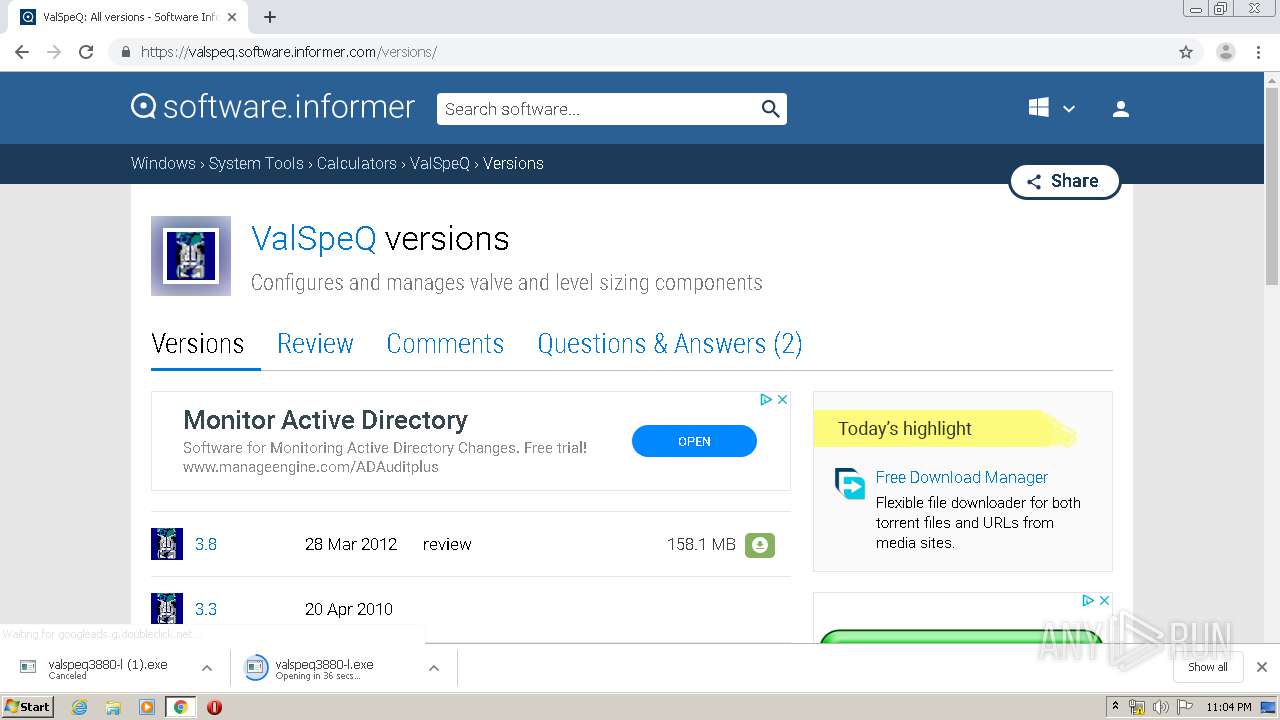1280x720 pixels.
Task: Open a new browser tab
Action: point(270,17)
